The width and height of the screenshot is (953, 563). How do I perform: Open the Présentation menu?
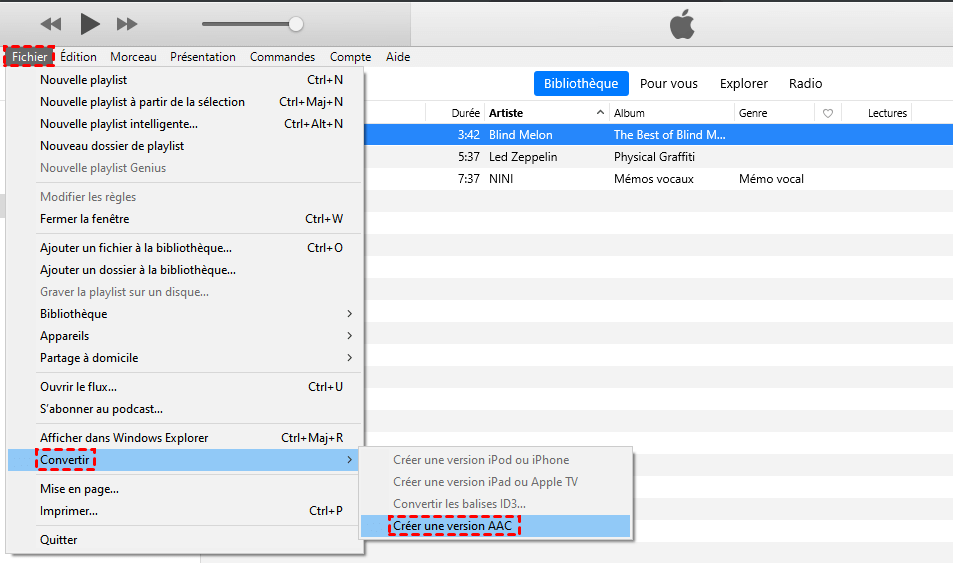(203, 57)
